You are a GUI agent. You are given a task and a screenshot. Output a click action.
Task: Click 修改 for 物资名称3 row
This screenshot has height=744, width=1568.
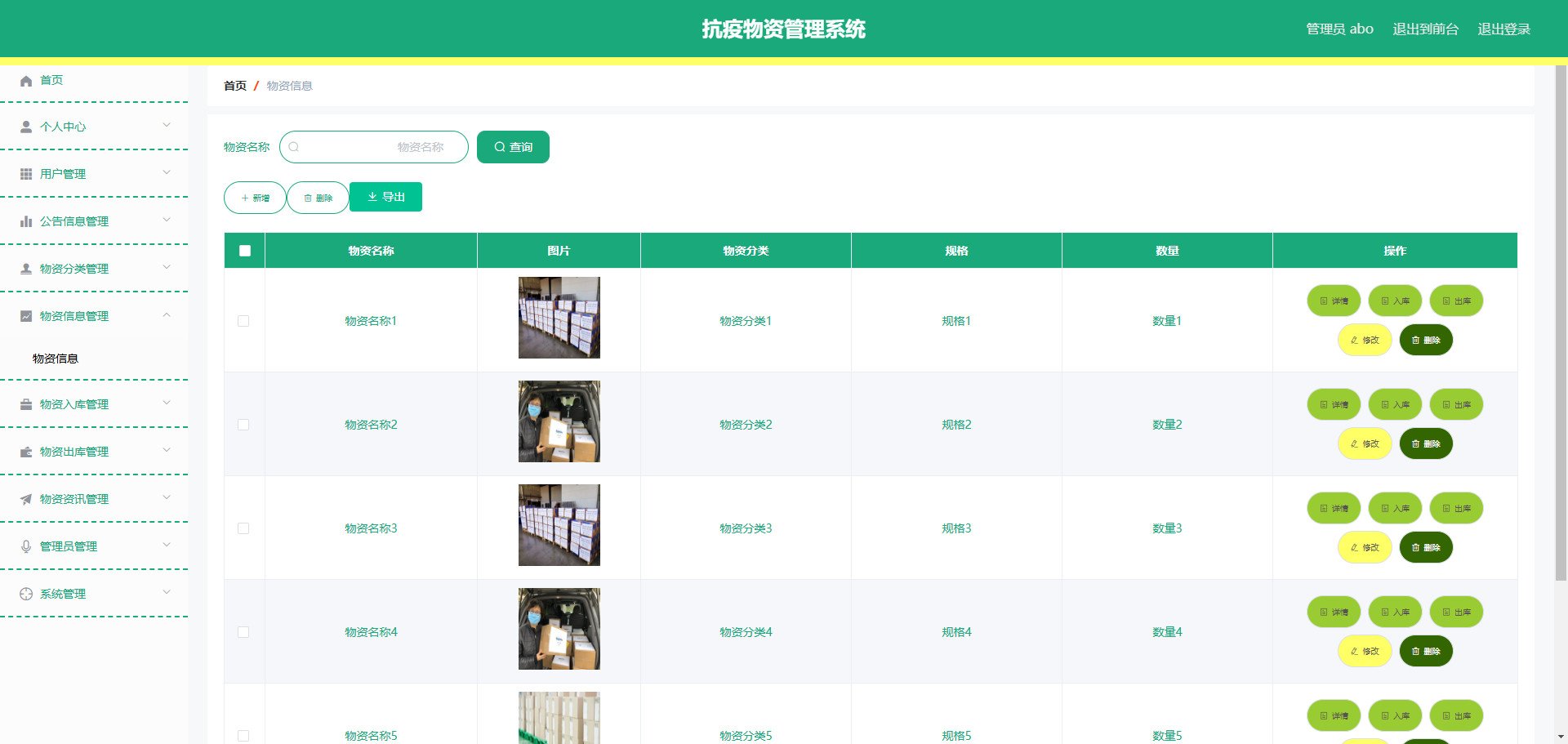click(1365, 547)
